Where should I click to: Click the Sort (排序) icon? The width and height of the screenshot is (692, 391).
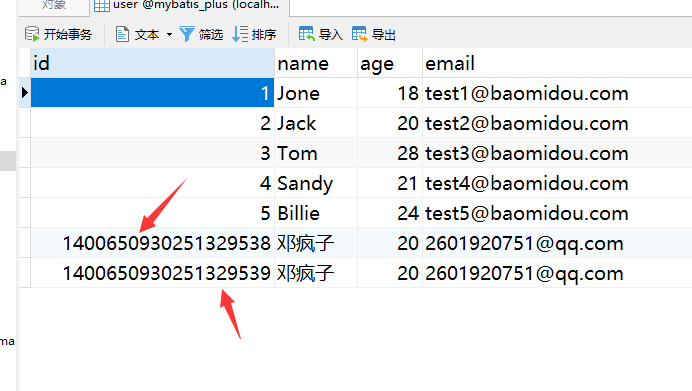[x=241, y=34]
